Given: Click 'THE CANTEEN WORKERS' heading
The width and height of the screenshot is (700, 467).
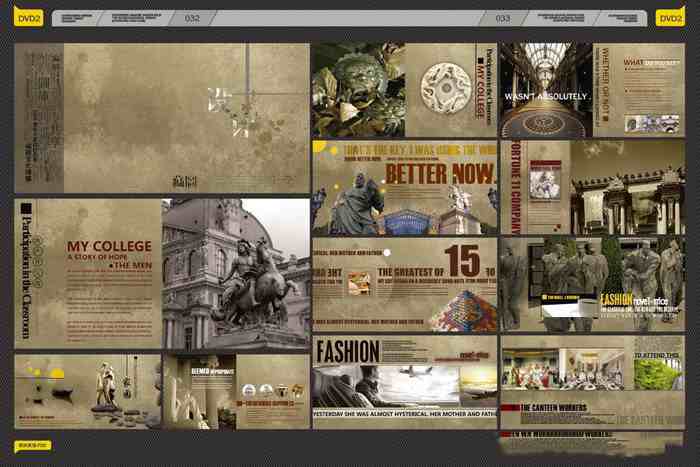Looking at the screenshot, I should [553, 408].
